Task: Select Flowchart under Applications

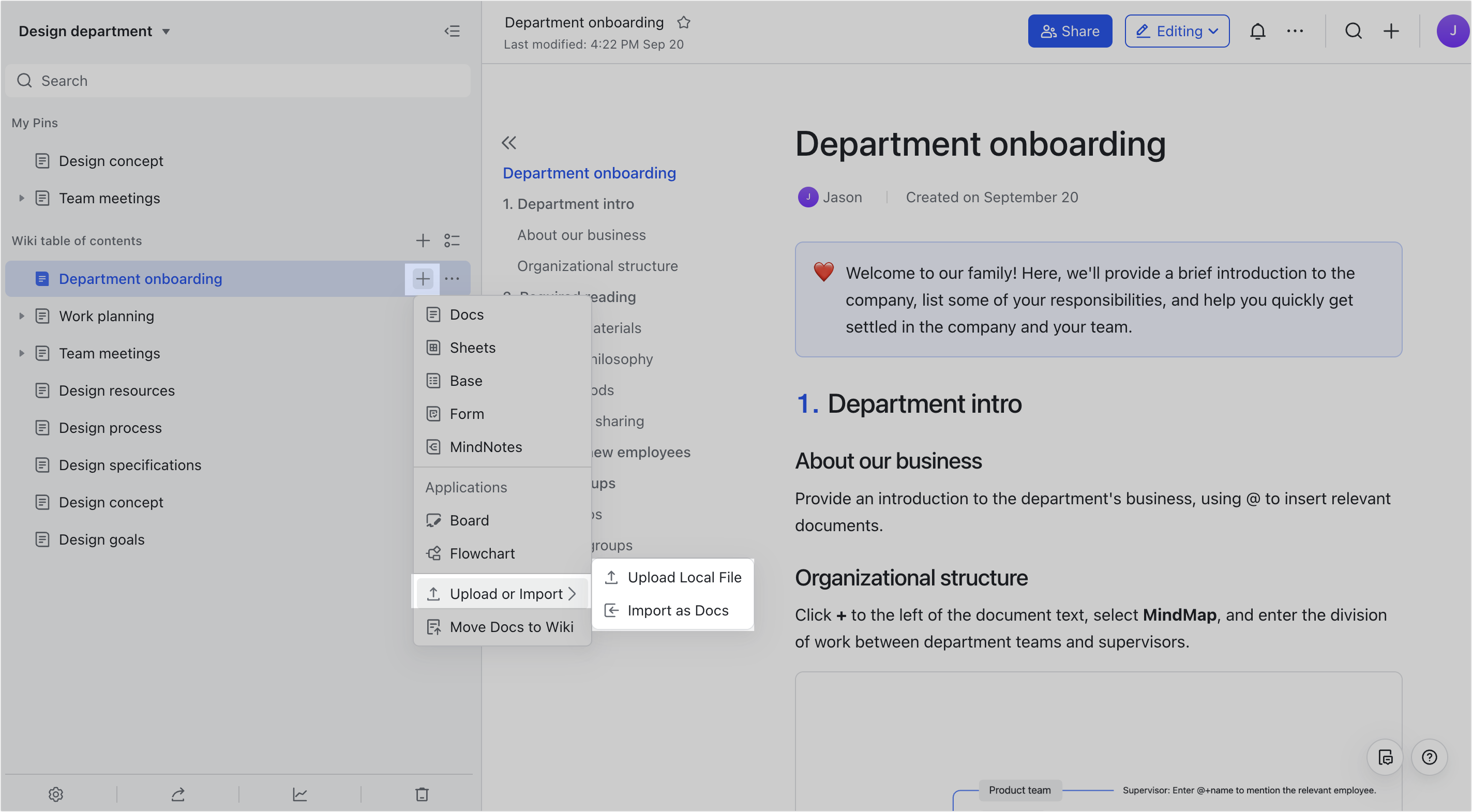Action: pos(502,553)
